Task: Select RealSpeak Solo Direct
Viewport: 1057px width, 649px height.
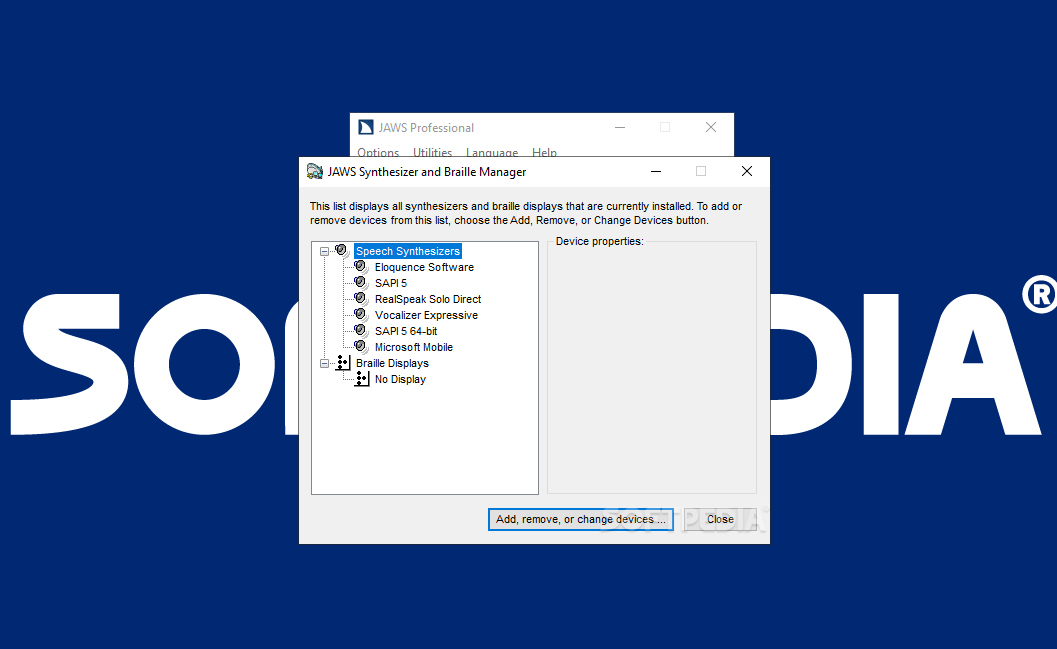Action: [x=428, y=299]
